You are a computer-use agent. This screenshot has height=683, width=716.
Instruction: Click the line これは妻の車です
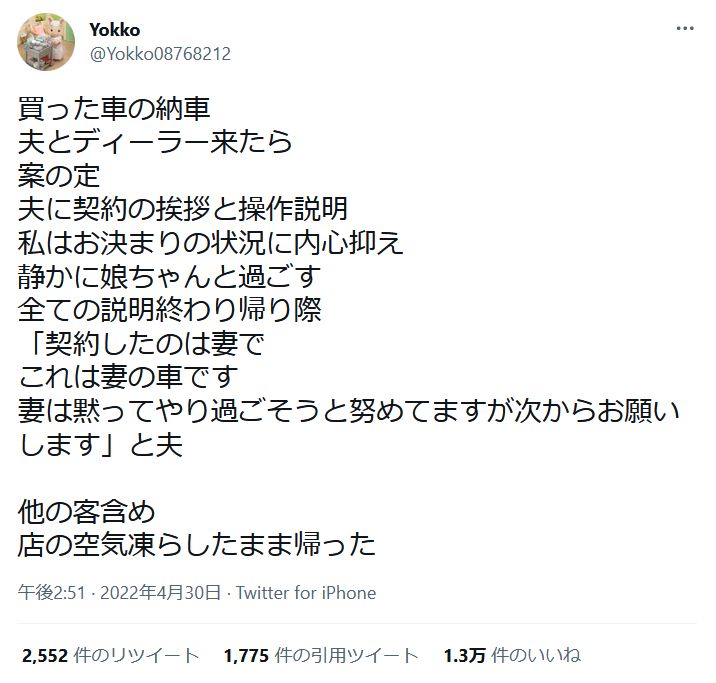128,377
